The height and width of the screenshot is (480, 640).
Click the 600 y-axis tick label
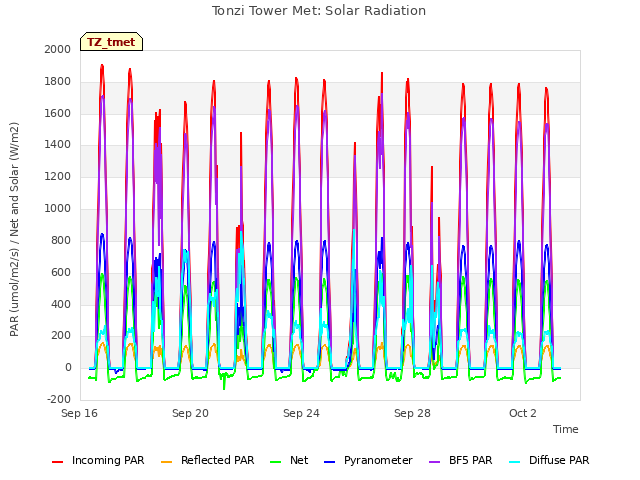tap(61, 272)
